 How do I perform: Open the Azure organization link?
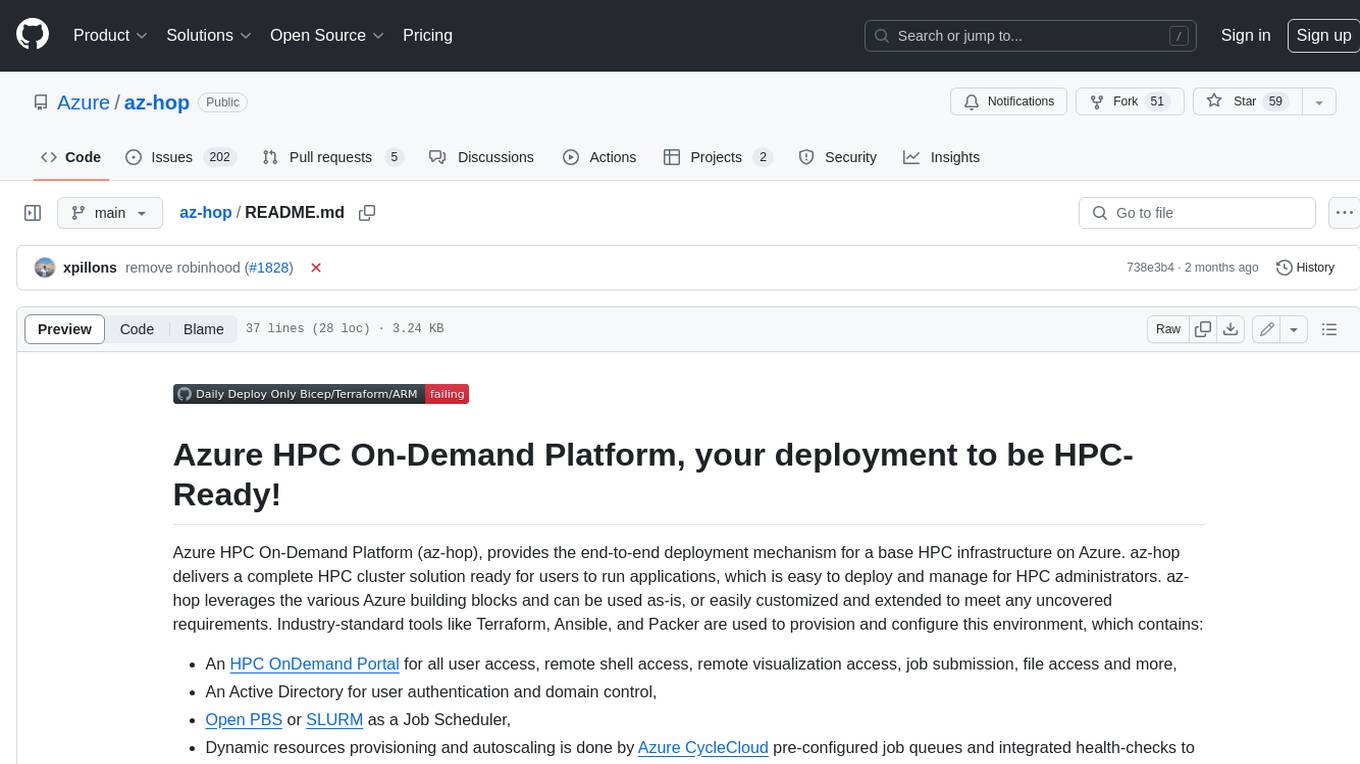point(83,102)
